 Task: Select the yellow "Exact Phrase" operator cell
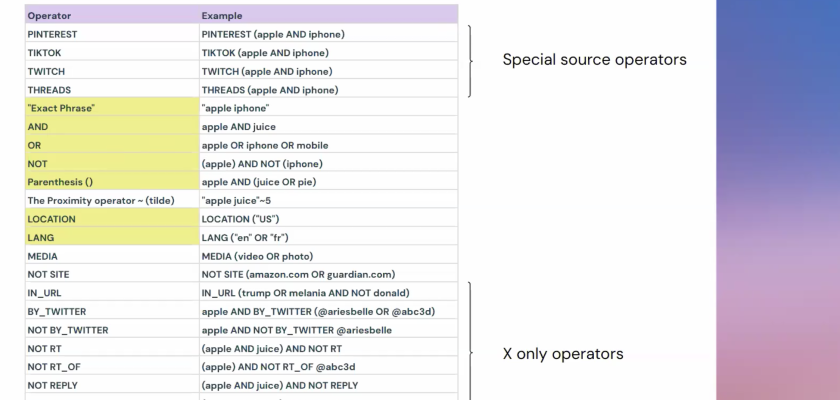click(x=110, y=108)
